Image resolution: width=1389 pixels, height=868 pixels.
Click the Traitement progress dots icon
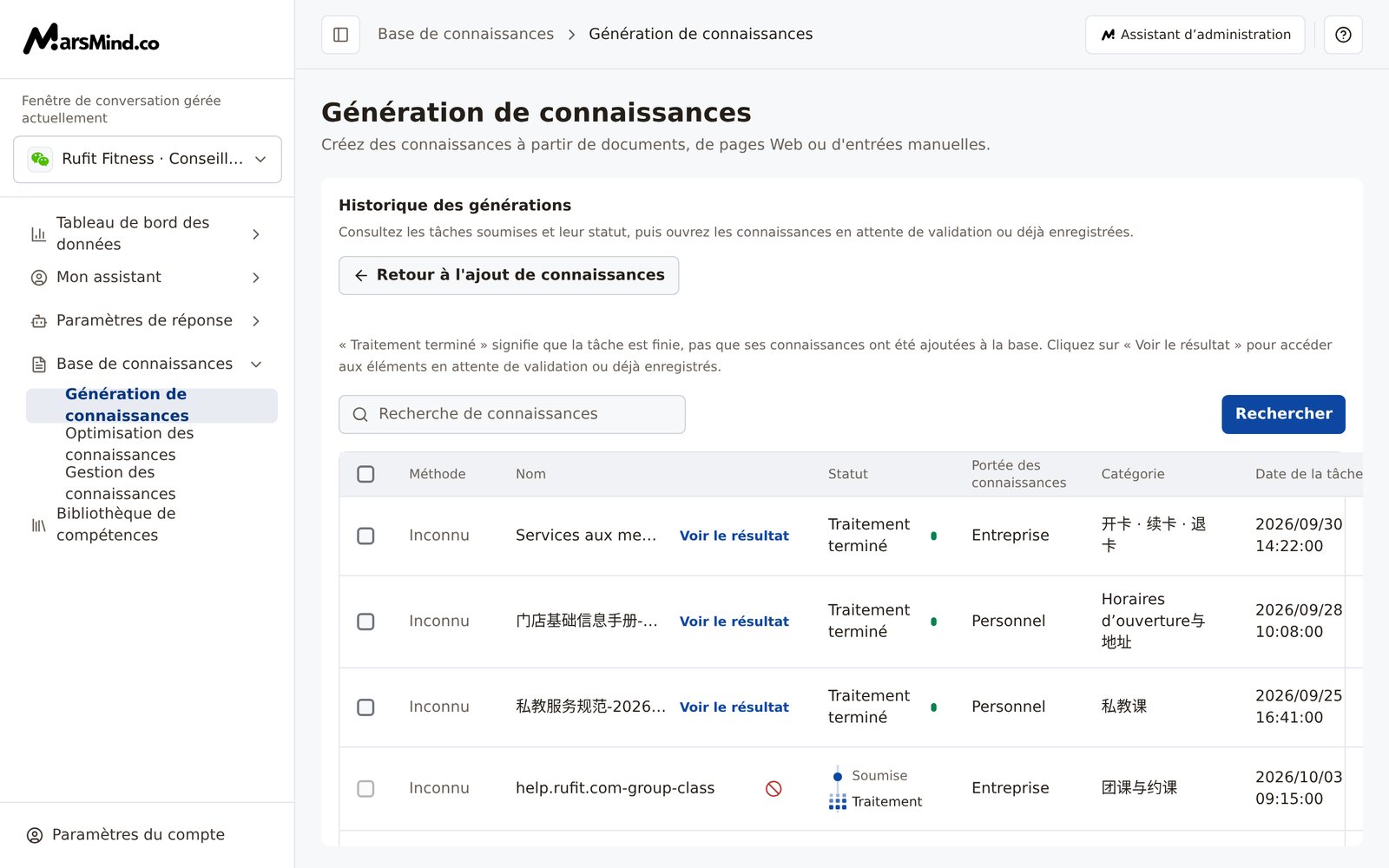(x=838, y=802)
